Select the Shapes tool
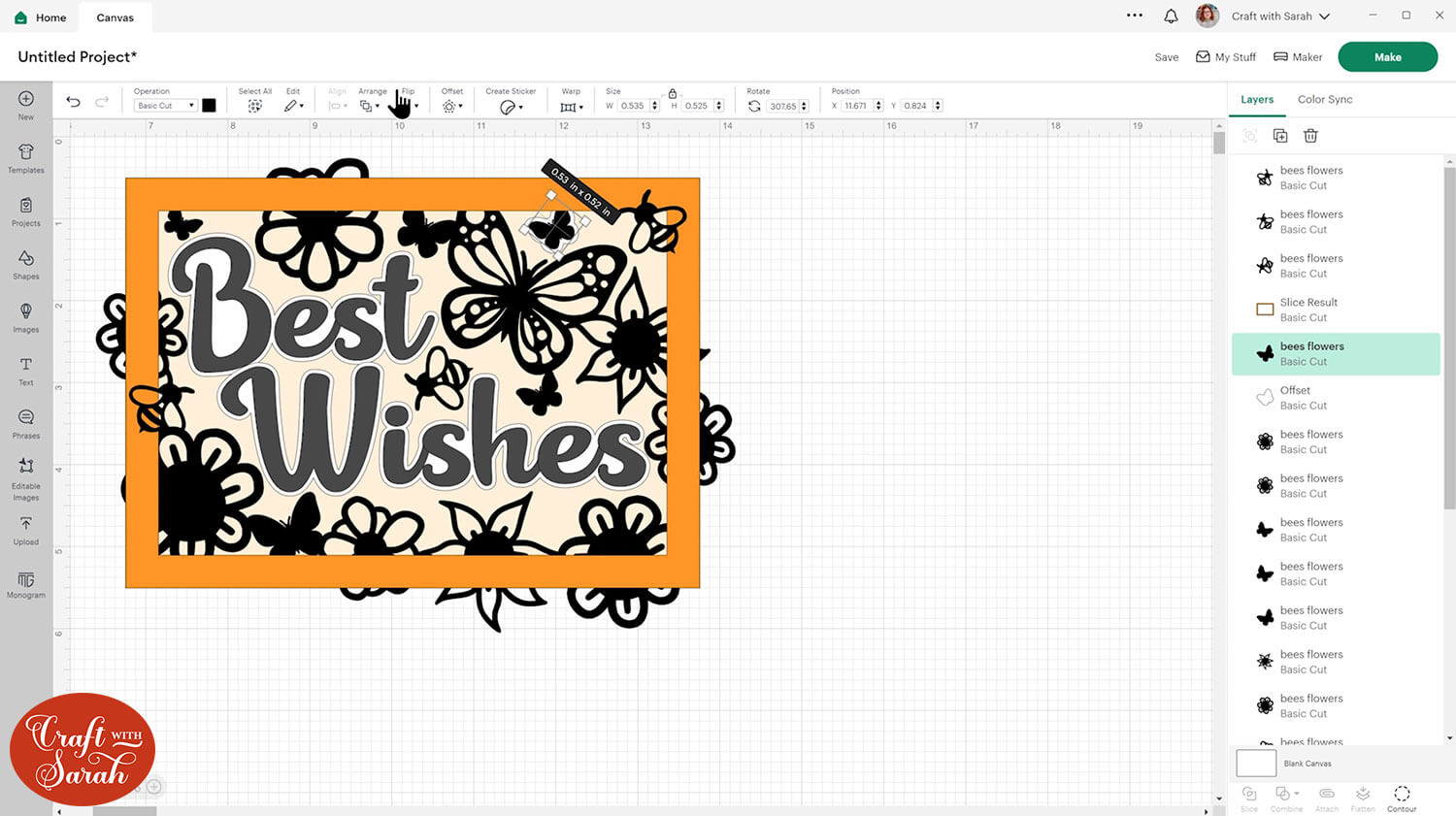Viewport: 1456px width, 816px height. (x=26, y=263)
